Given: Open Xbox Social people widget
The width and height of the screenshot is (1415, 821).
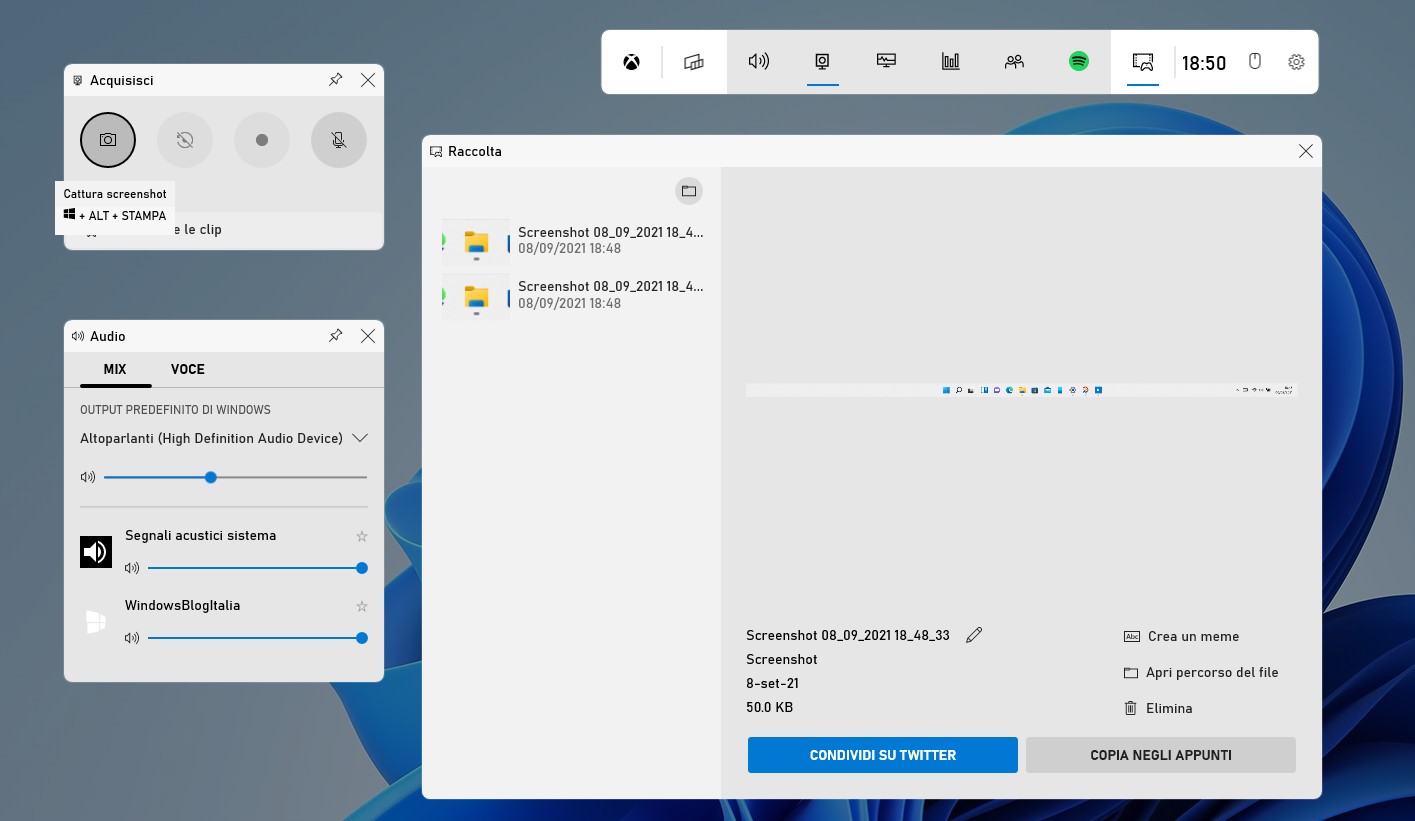Looking at the screenshot, I should [1014, 61].
